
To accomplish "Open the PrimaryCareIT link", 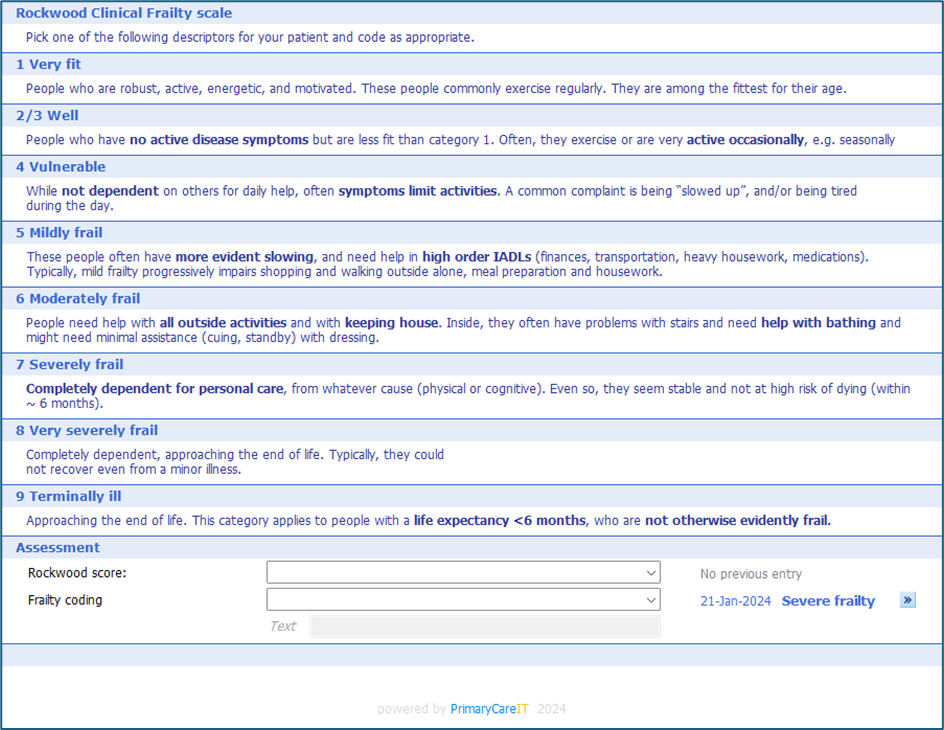I will pyautogui.click(x=489, y=709).
